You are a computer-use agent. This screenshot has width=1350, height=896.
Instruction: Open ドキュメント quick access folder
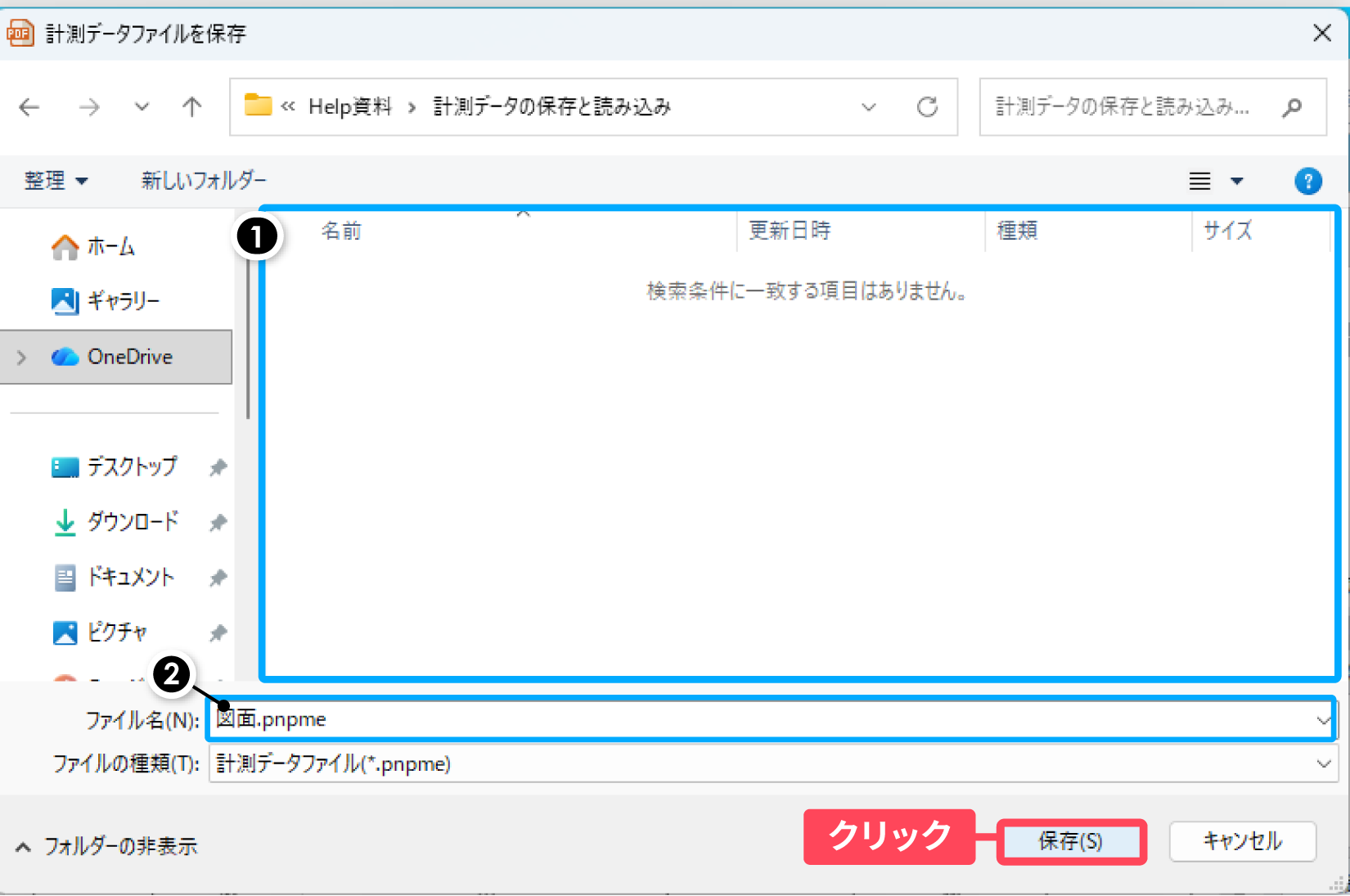131,577
